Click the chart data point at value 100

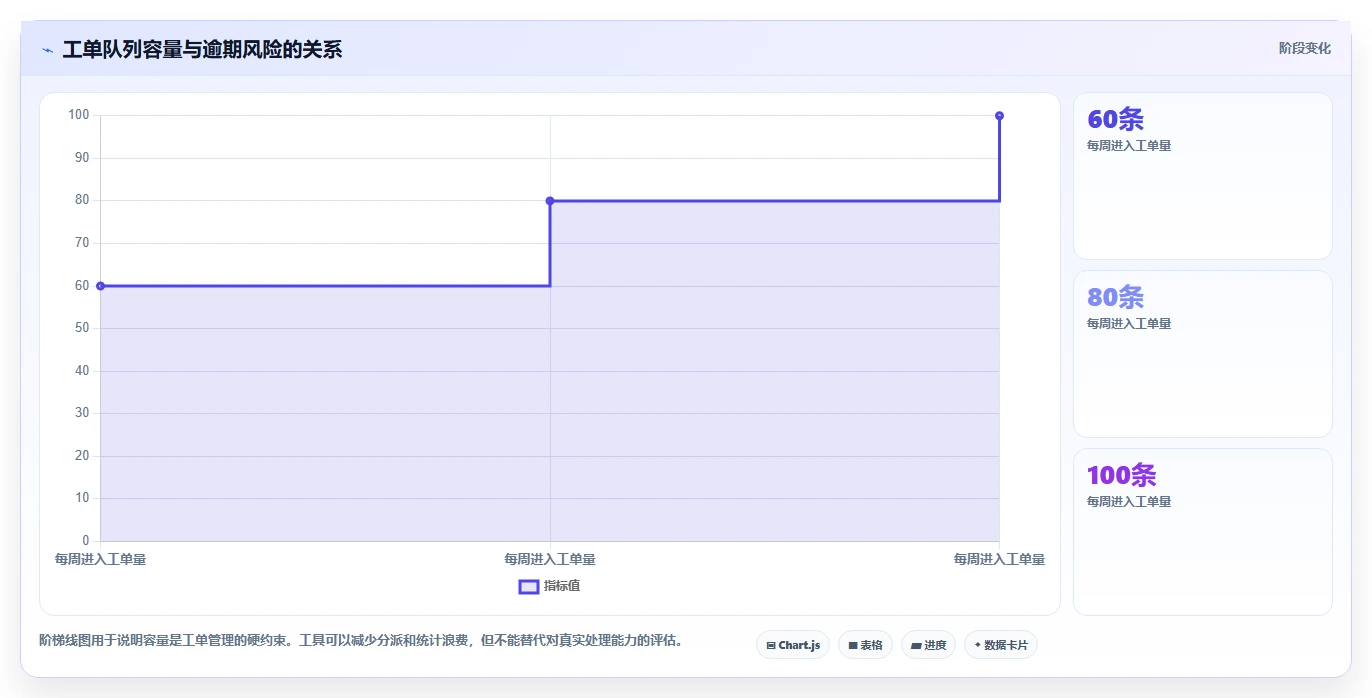pyautogui.click(x=999, y=116)
